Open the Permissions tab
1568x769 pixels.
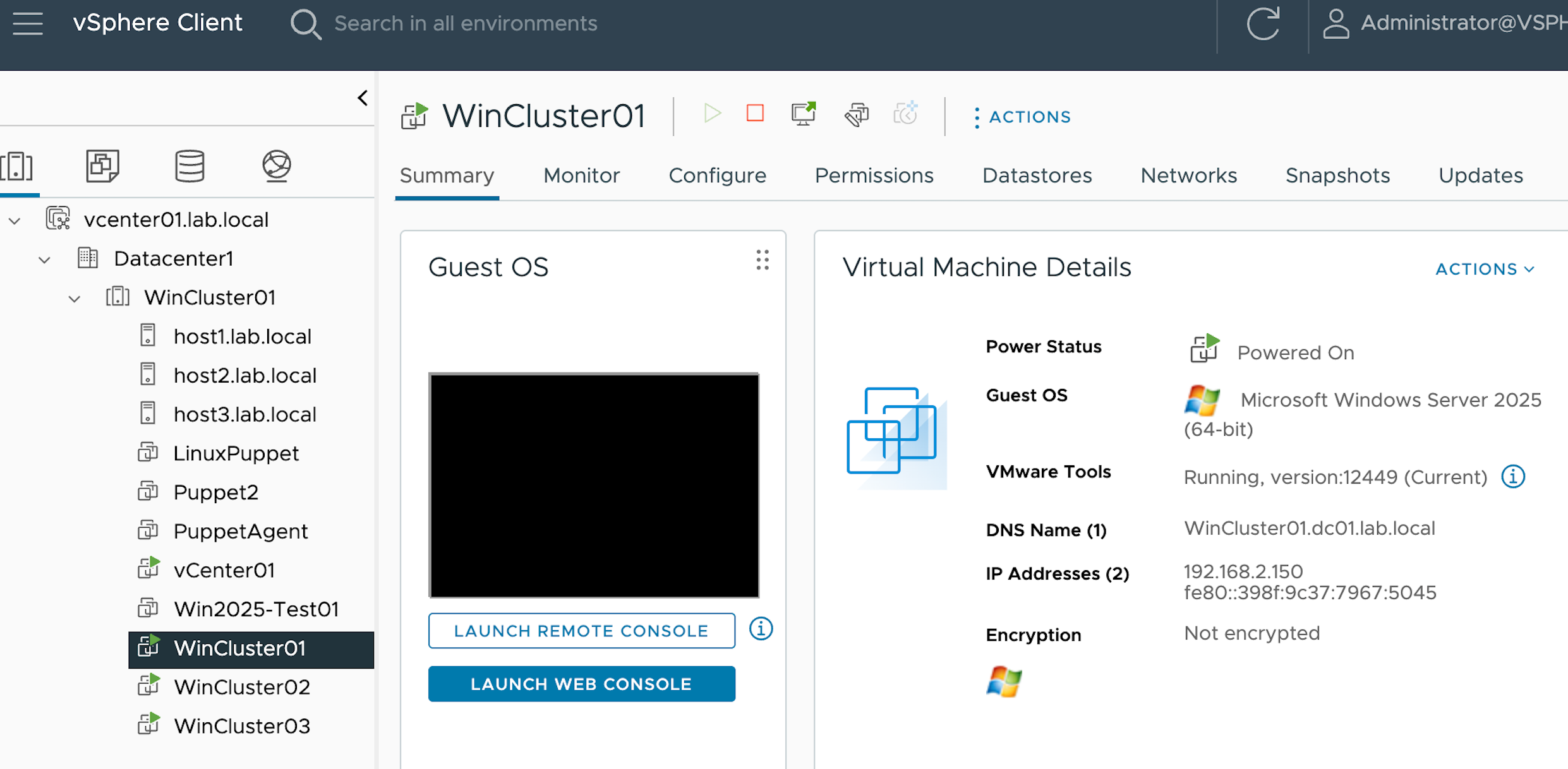[874, 176]
